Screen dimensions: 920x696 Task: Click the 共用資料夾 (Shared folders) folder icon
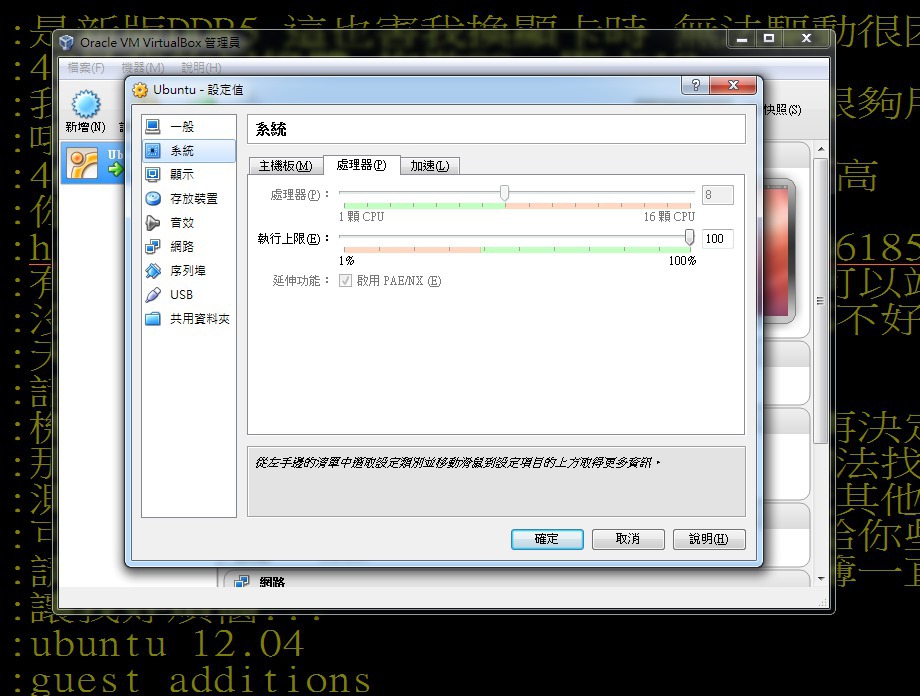click(x=153, y=319)
